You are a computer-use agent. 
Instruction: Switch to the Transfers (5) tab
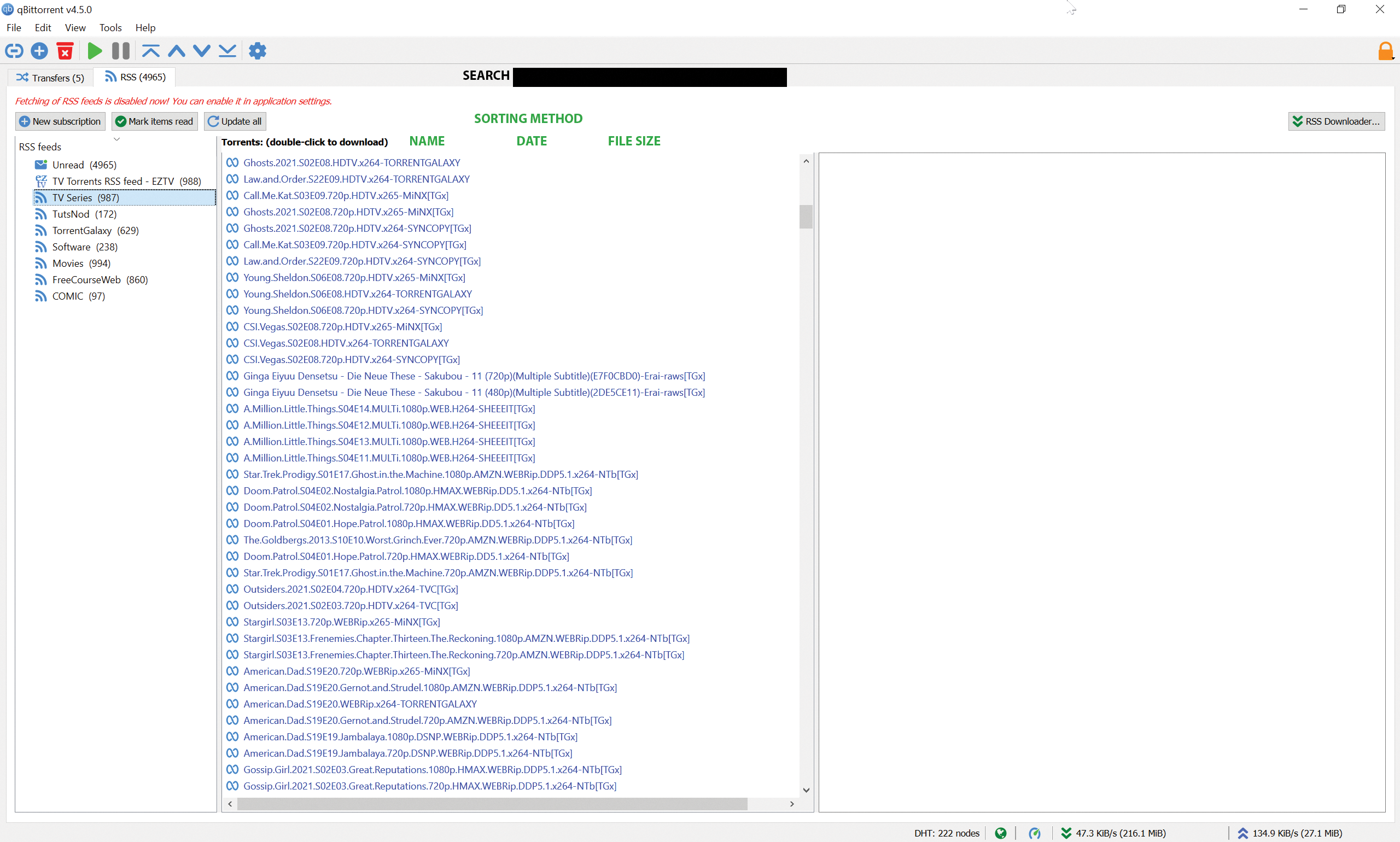(50, 78)
